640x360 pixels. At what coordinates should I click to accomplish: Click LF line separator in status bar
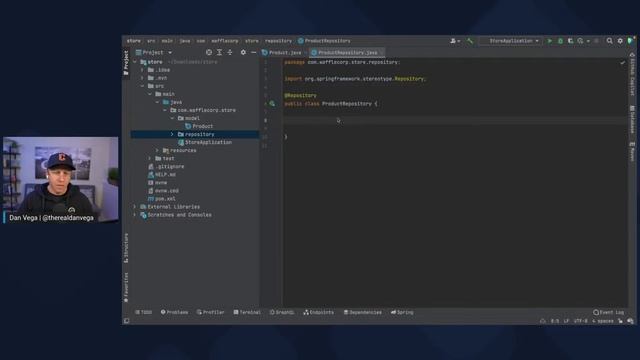pos(566,321)
